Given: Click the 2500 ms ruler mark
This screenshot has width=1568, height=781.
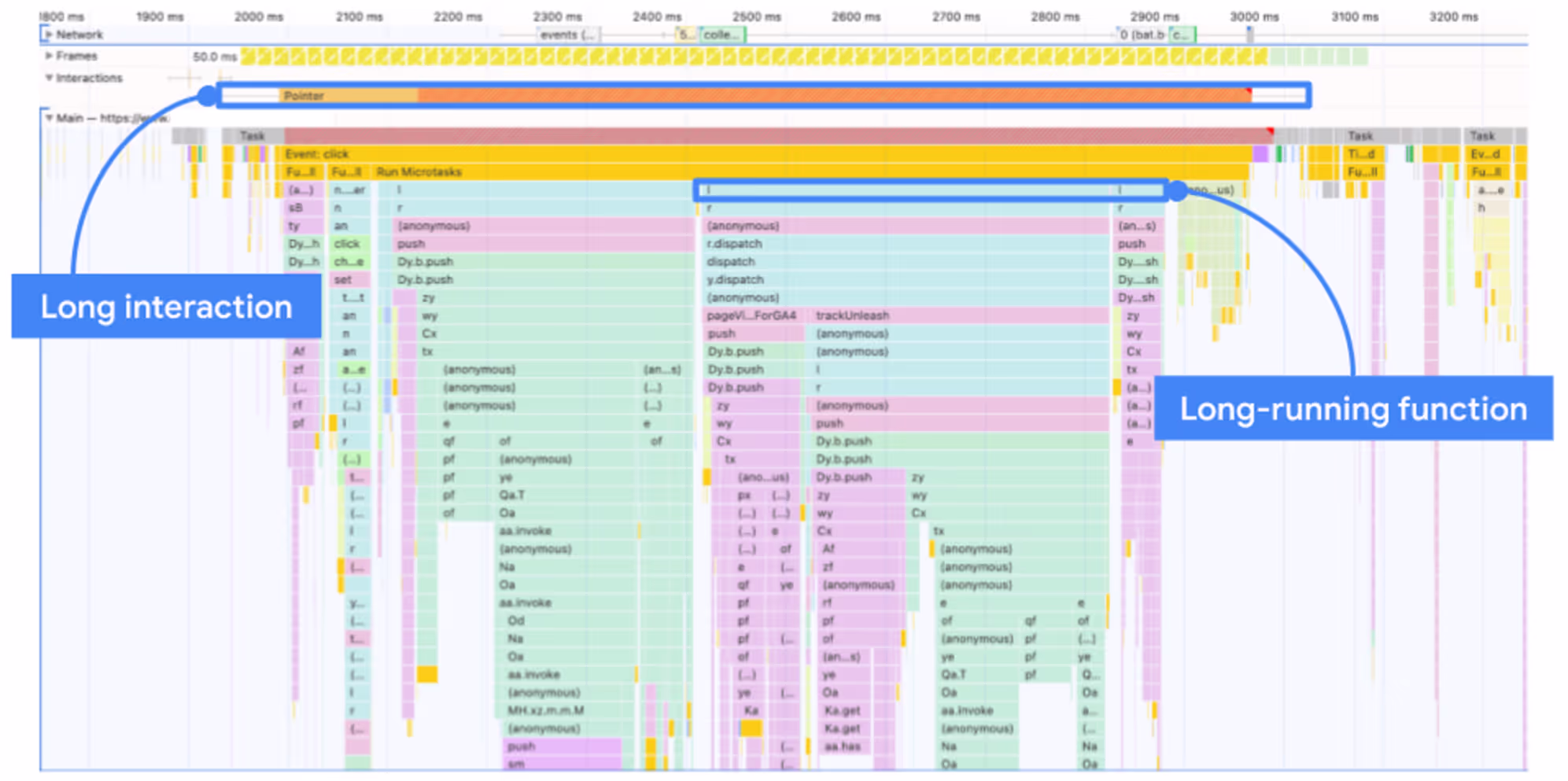Looking at the screenshot, I should pyautogui.click(x=756, y=17).
